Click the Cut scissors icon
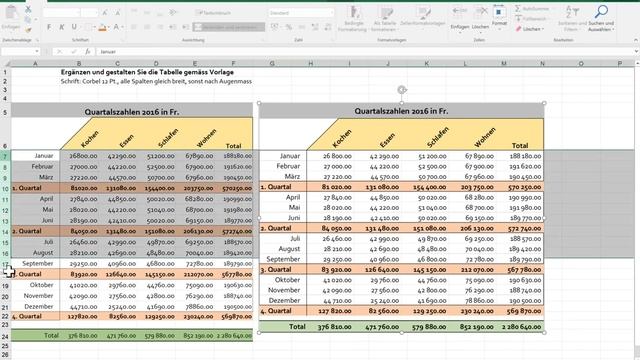The height and width of the screenshot is (360, 640). 28,9
